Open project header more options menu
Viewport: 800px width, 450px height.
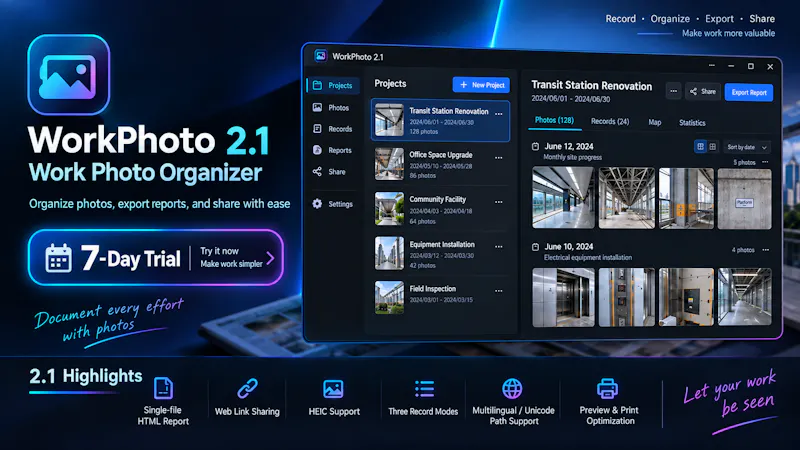673,92
